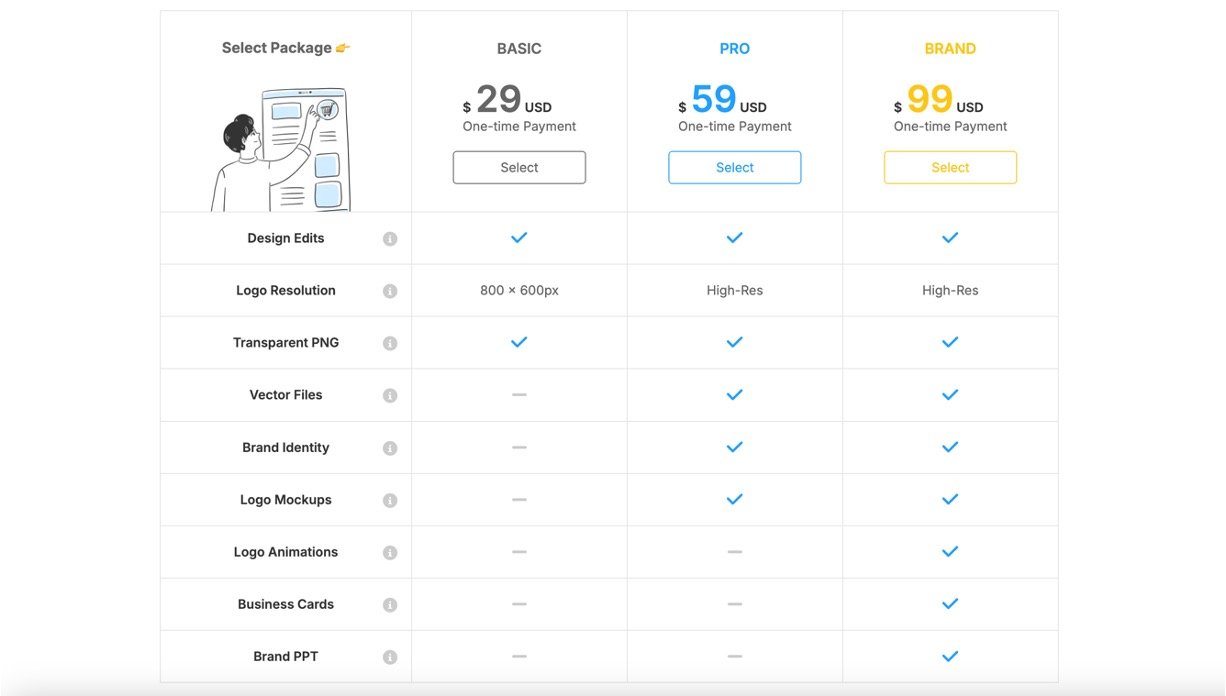This screenshot has height=696, width=1226.
Task: Click the Brand PPT checkmark under BRAND
Action: point(950,656)
